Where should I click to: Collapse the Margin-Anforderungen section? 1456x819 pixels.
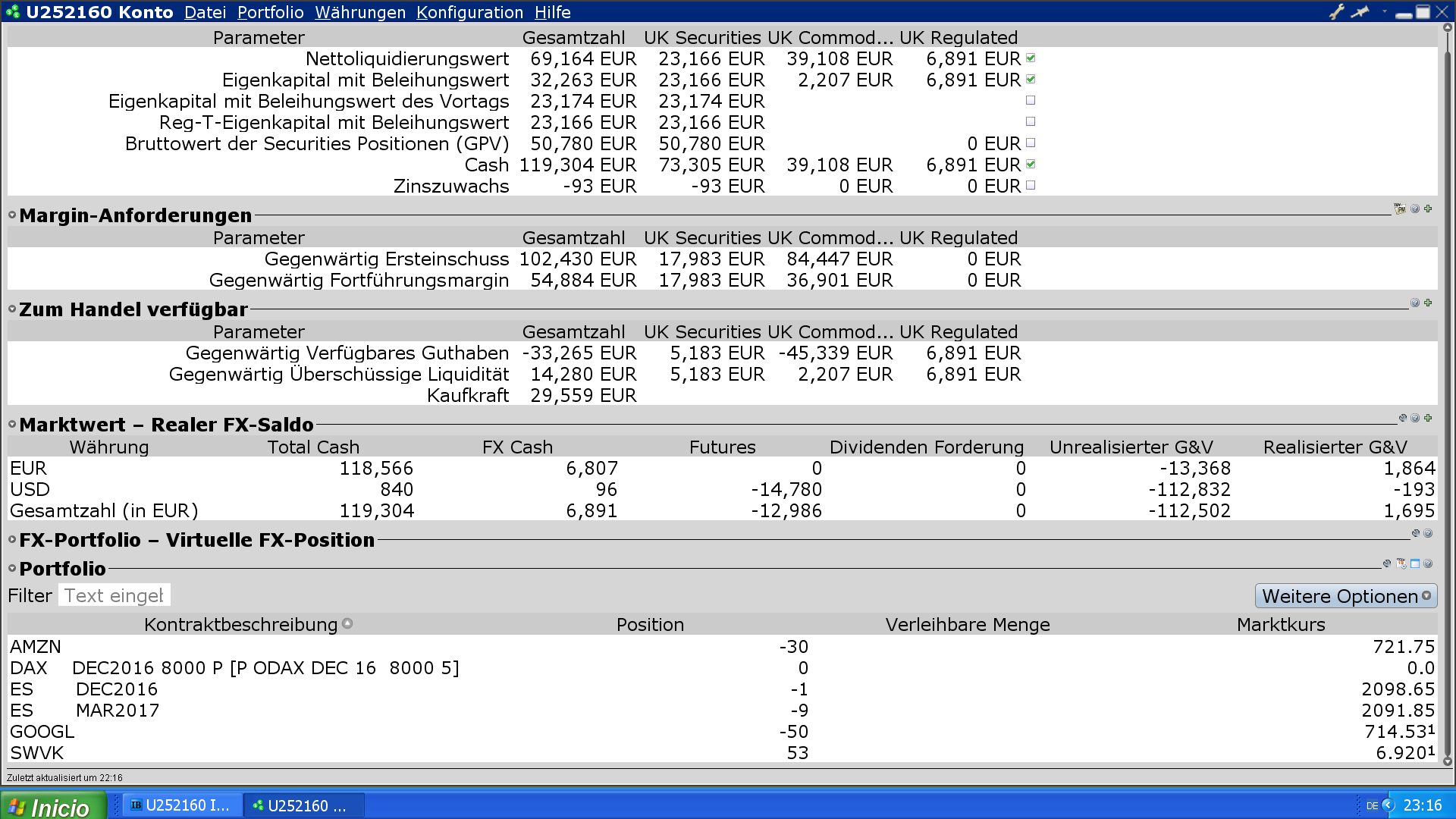coord(12,215)
